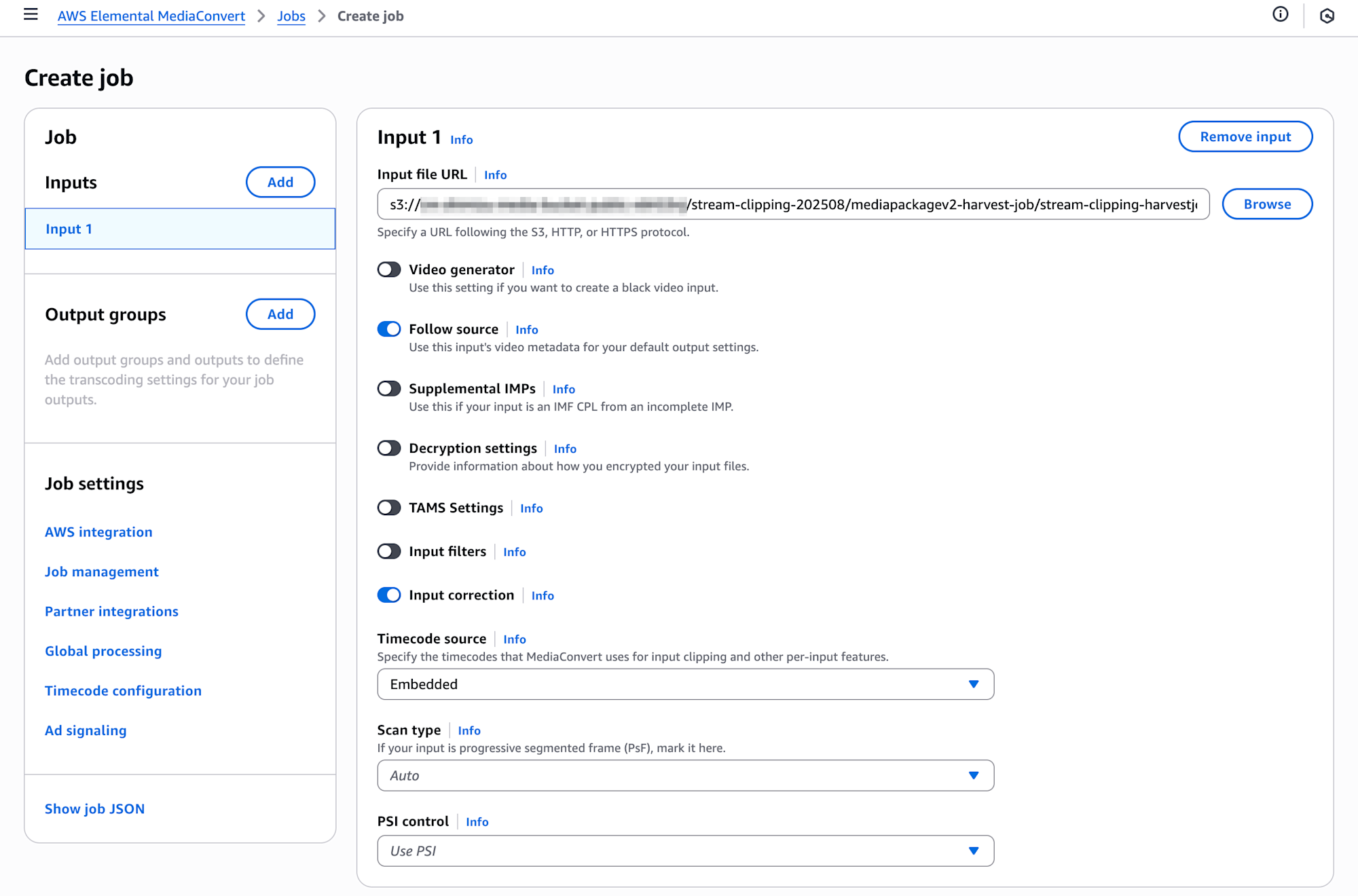
Task: Open Info link for Input filters
Action: point(515,552)
